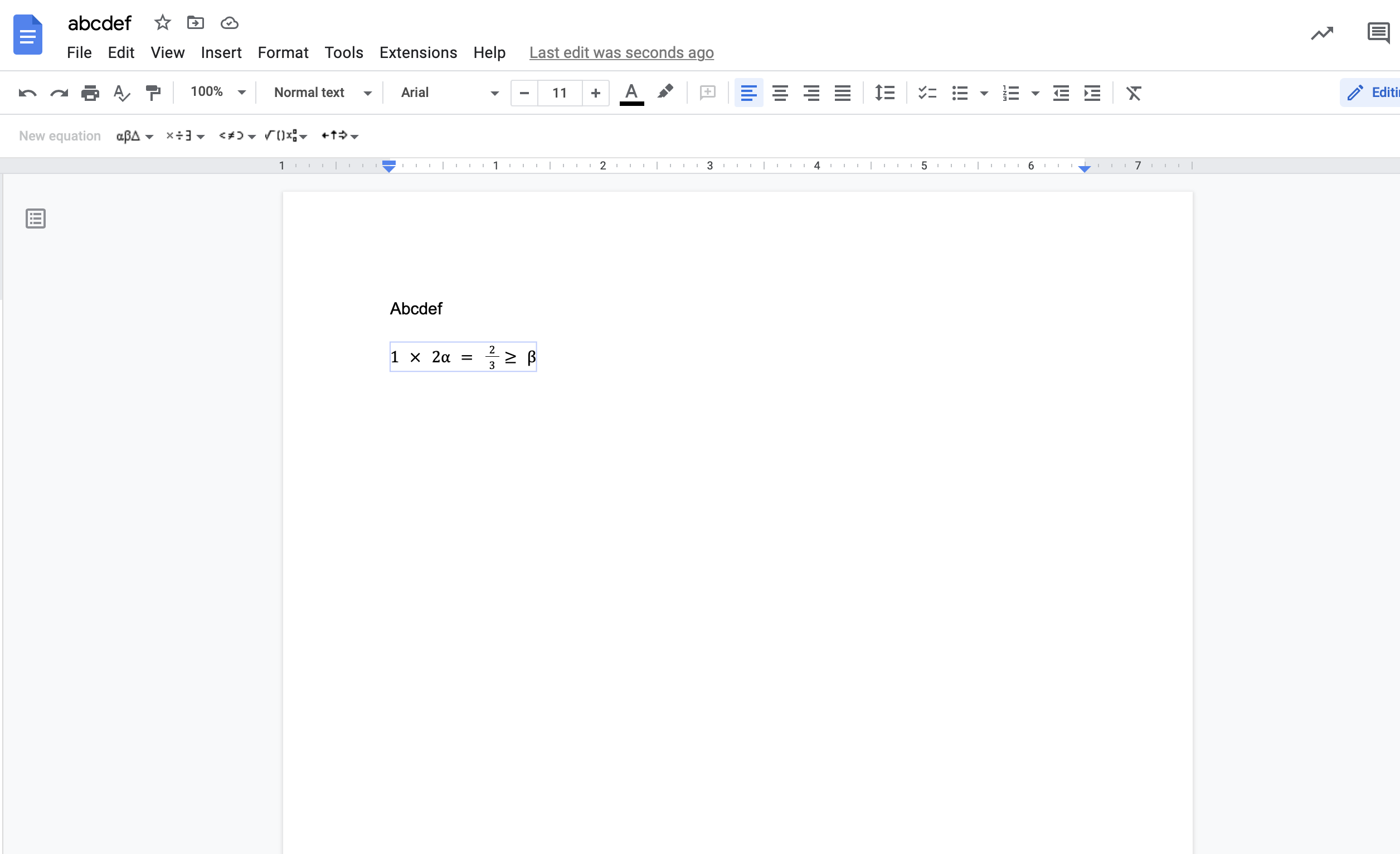
Task: Increase paragraph indent
Action: [1092, 93]
